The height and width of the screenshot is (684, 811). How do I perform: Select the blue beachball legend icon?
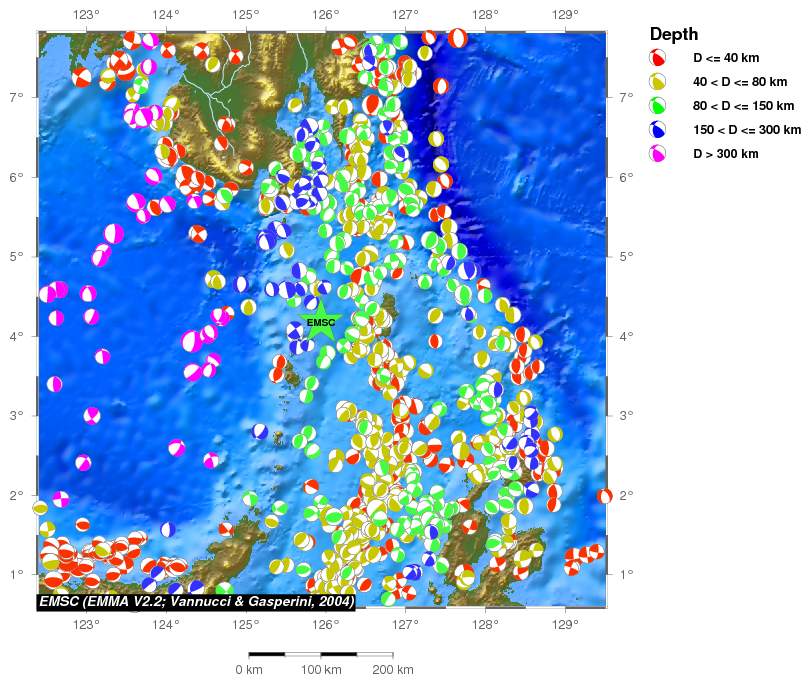658,129
